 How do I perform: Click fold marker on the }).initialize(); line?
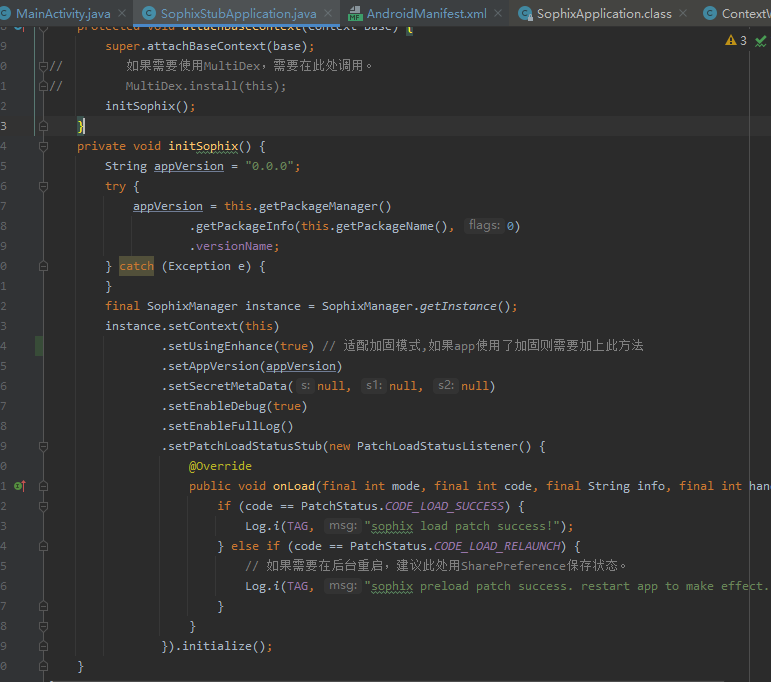(43, 646)
